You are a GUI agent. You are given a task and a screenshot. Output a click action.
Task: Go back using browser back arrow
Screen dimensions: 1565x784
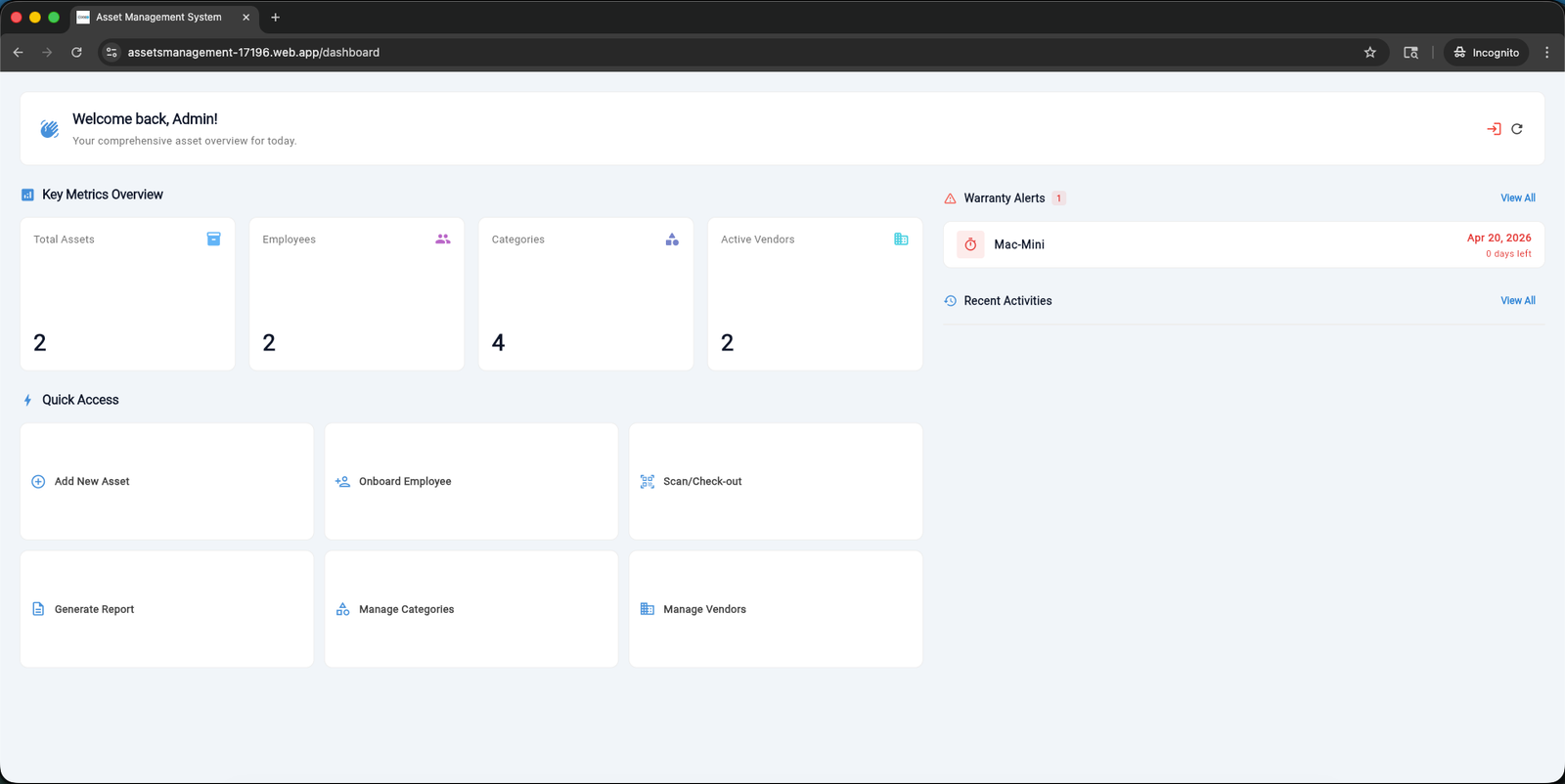tap(18, 53)
